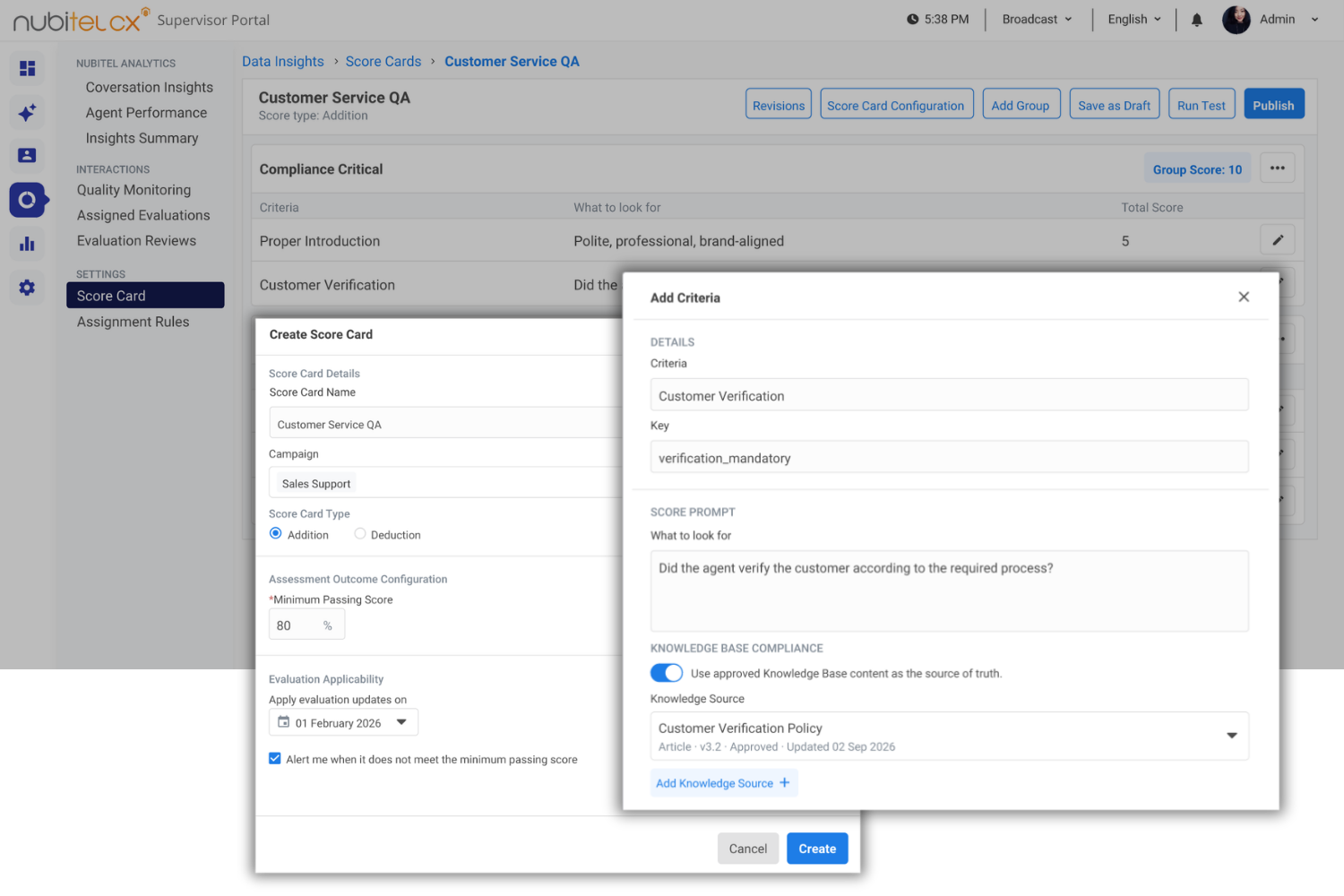The width and height of the screenshot is (1344, 896).
Task: Click the Score Cards breadcrumb link
Action: (383, 61)
